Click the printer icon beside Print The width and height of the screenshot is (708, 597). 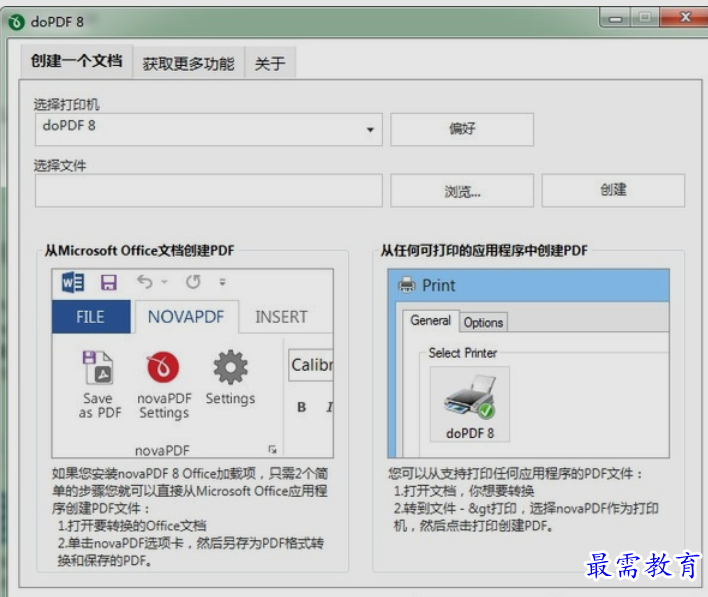[x=406, y=285]
